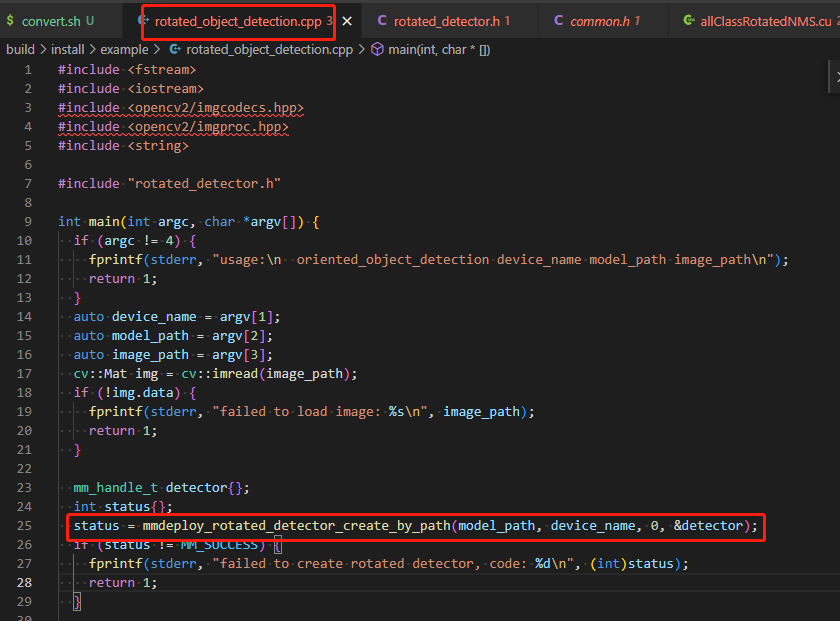Click the CUDA icon on allClassRotatedNMS.cu tab
Viewport: 840px width, 621px height.
(x=687, y=20)
